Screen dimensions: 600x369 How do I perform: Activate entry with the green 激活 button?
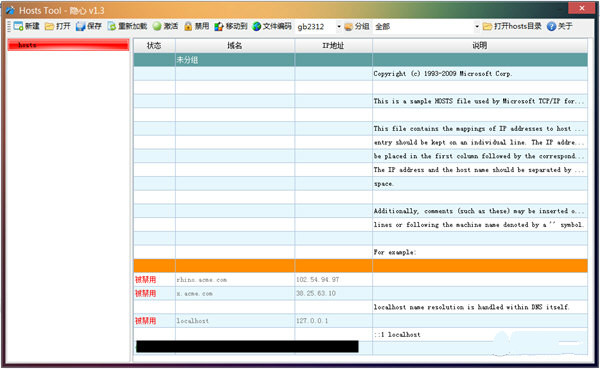pos(165,26)
